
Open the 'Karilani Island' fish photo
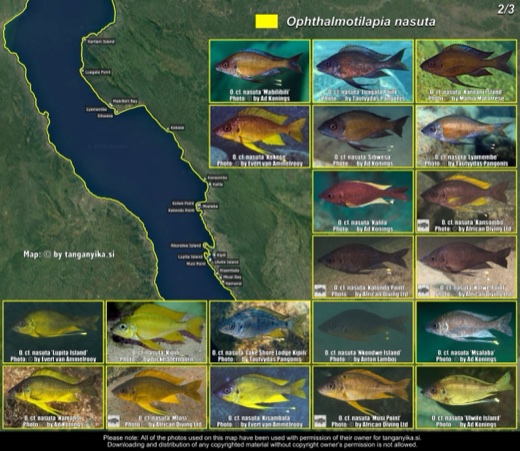click(466, 71)
